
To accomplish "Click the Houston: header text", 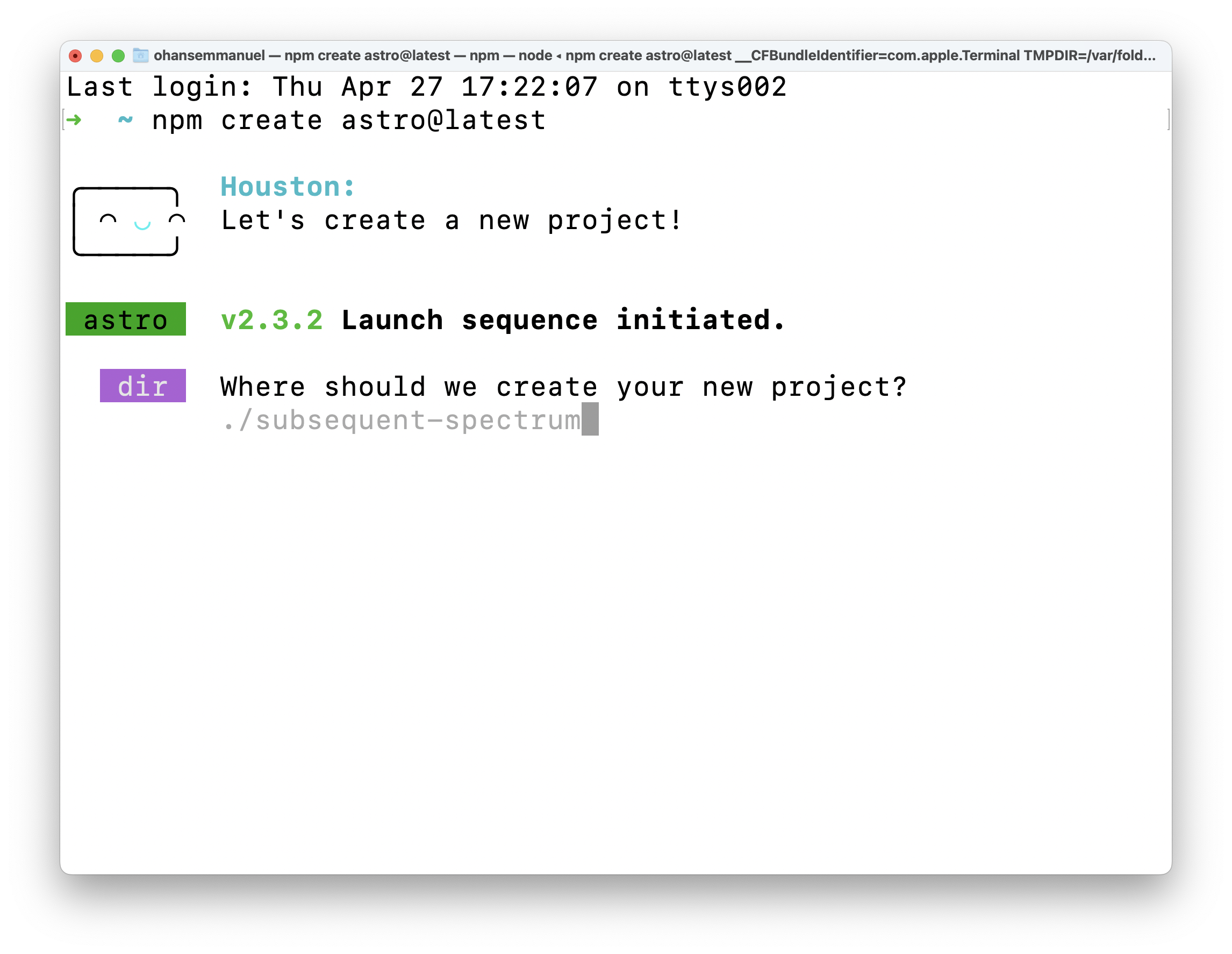I will [287, 186].
